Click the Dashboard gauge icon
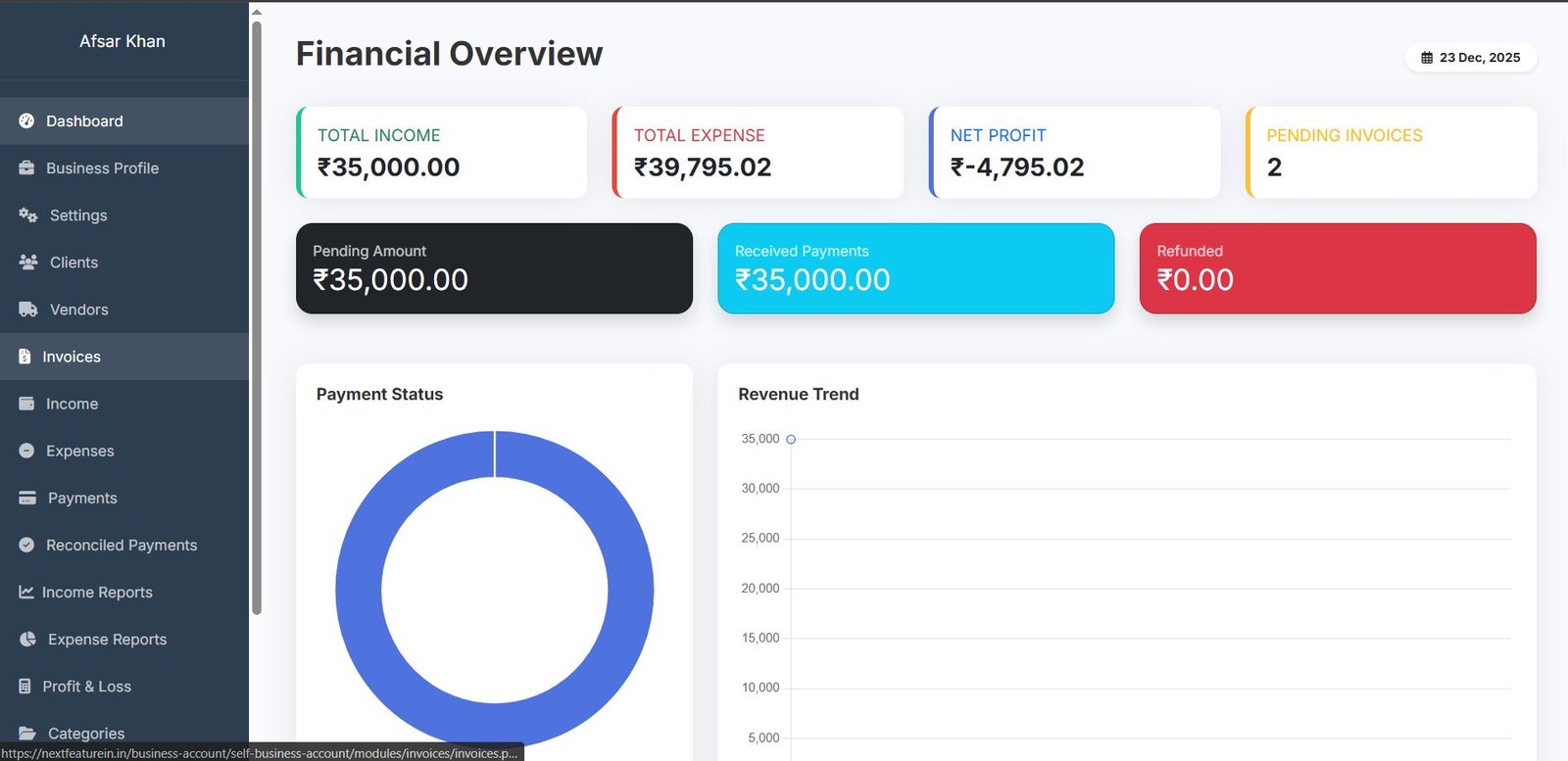 click(26, 120)
